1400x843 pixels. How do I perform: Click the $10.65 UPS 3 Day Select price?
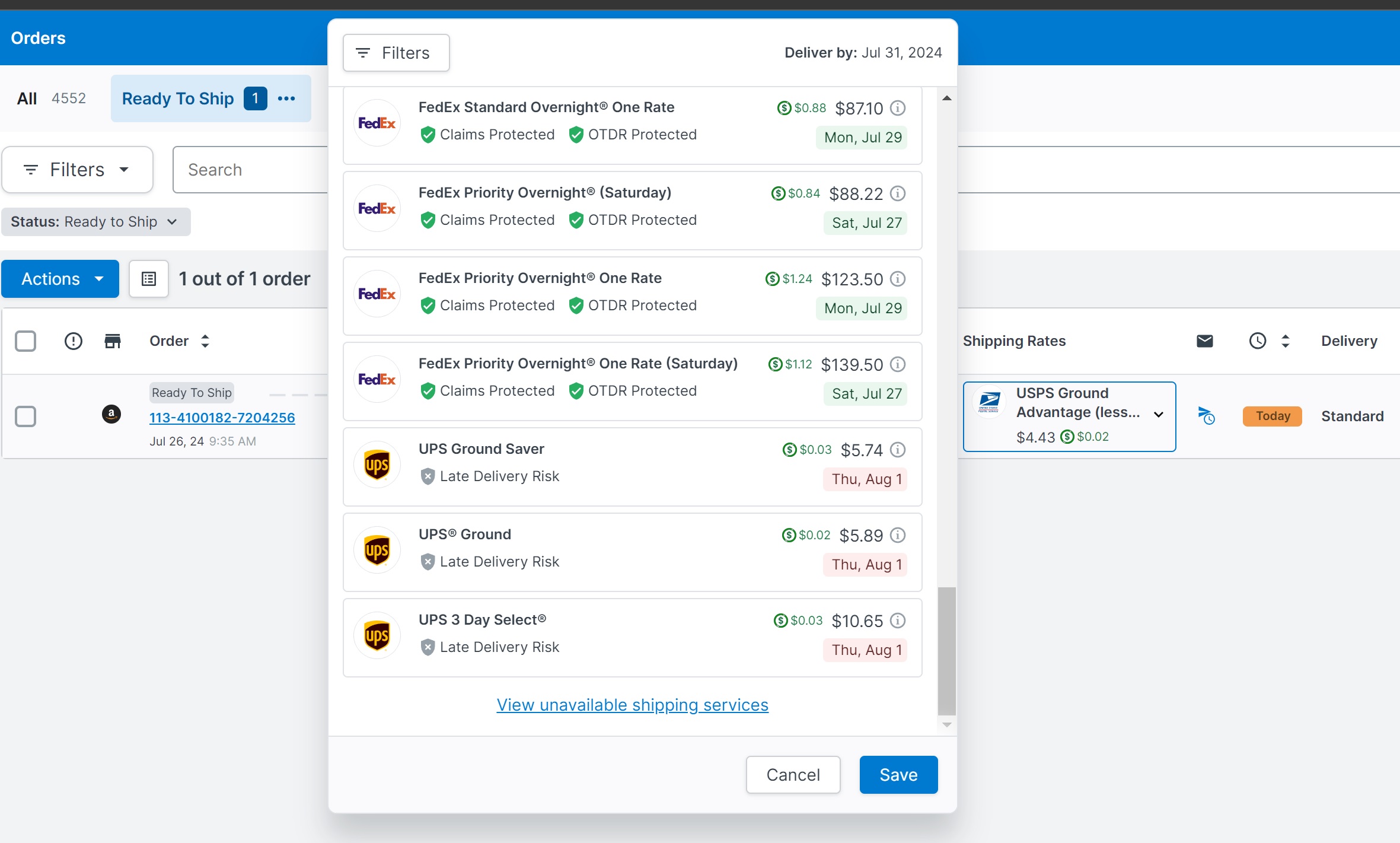point(857,621)
